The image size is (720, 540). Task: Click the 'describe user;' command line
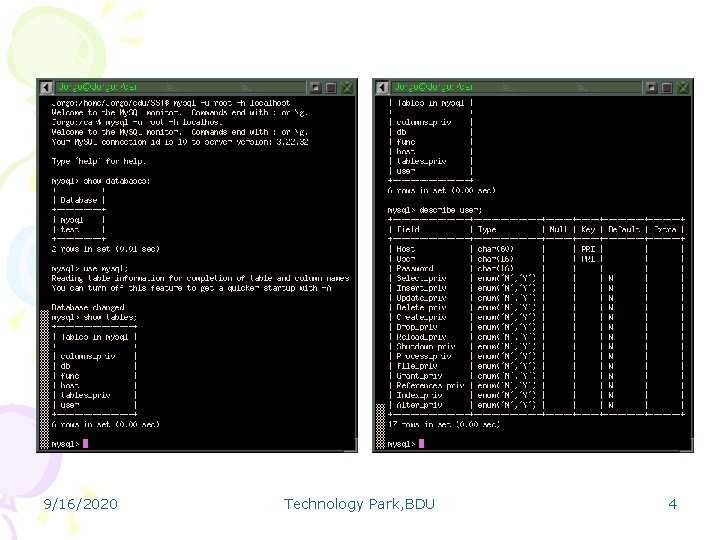click(434, 210)
